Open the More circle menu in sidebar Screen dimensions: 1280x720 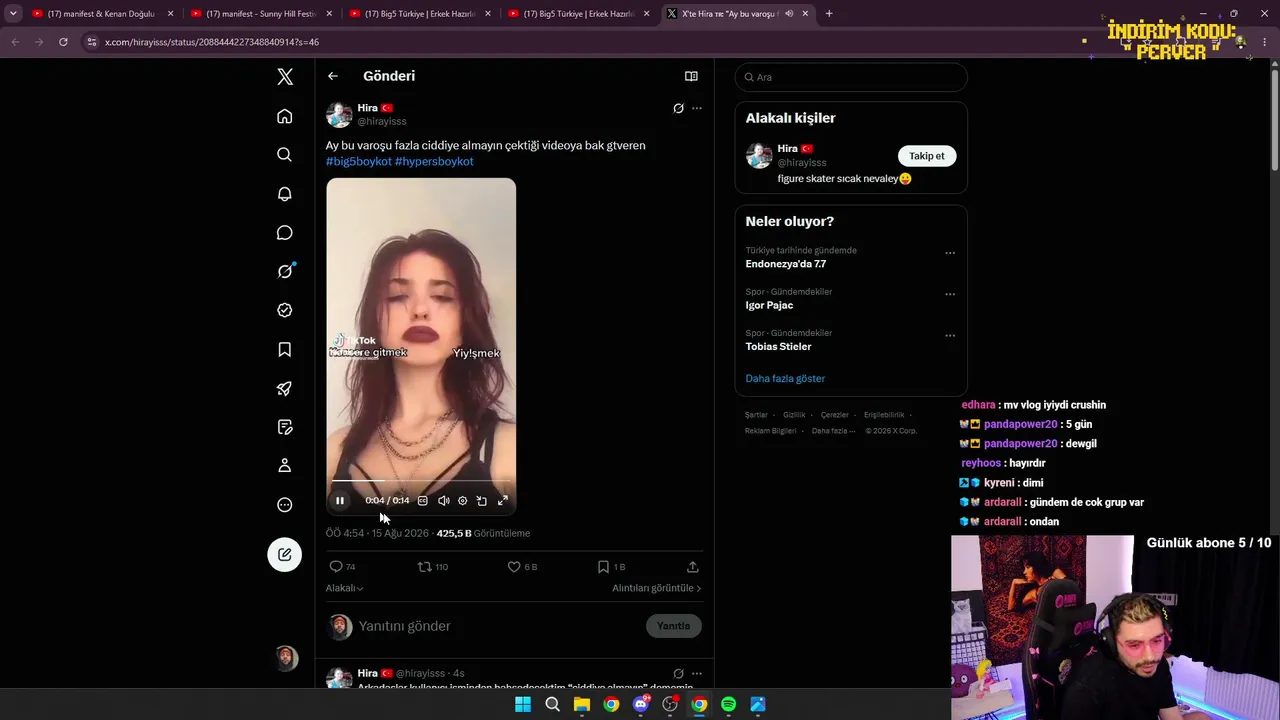[285, 505]
